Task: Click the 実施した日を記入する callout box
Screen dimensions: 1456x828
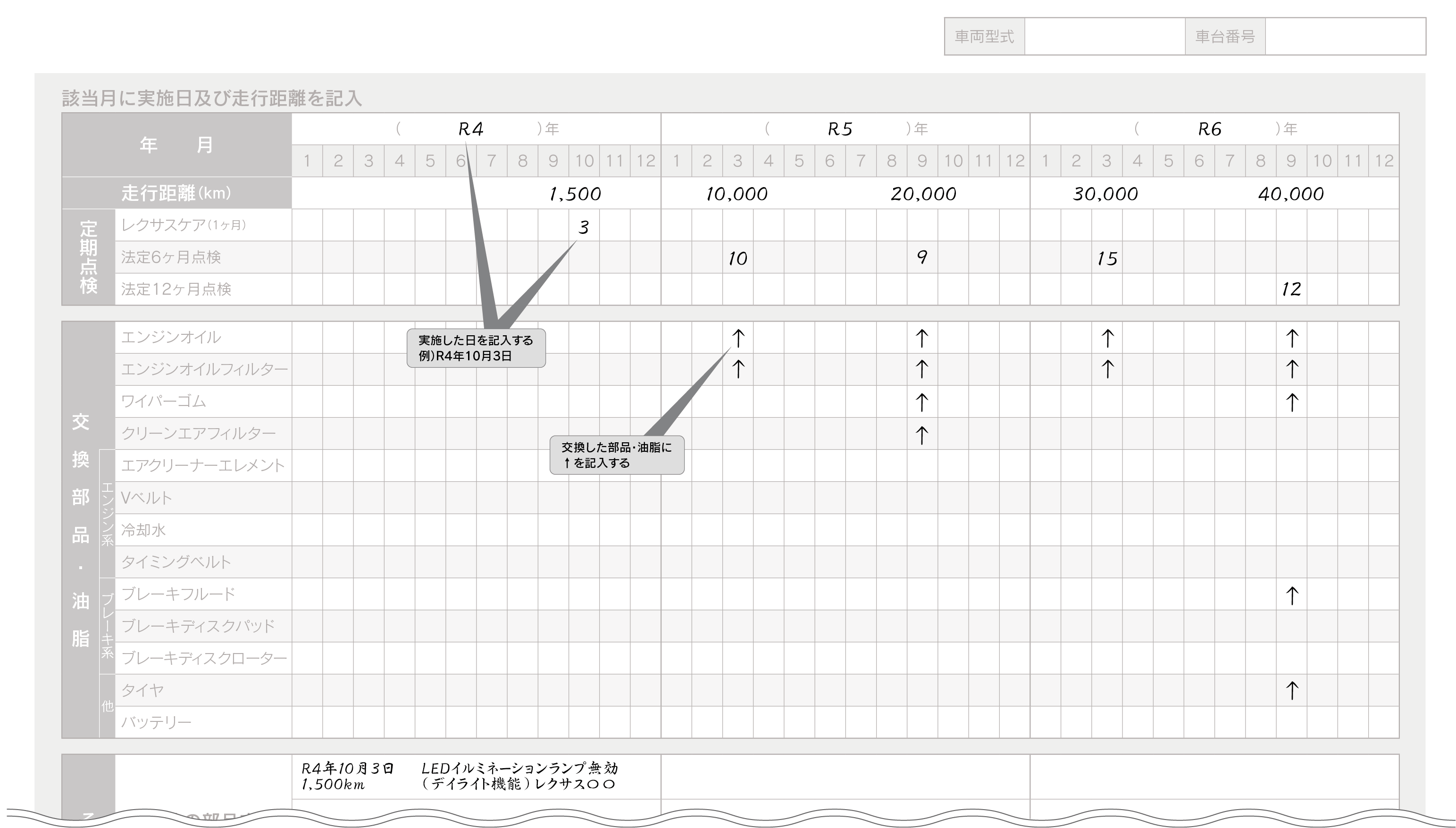Action: [x=476, y=348]
